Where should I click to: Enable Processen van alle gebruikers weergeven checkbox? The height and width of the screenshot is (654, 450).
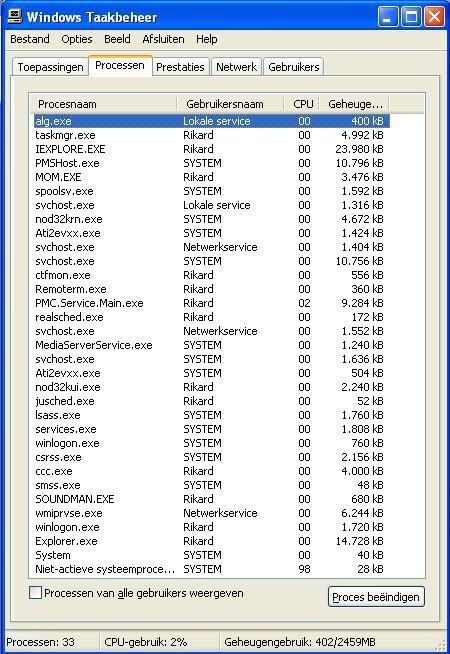coord(35,593)
